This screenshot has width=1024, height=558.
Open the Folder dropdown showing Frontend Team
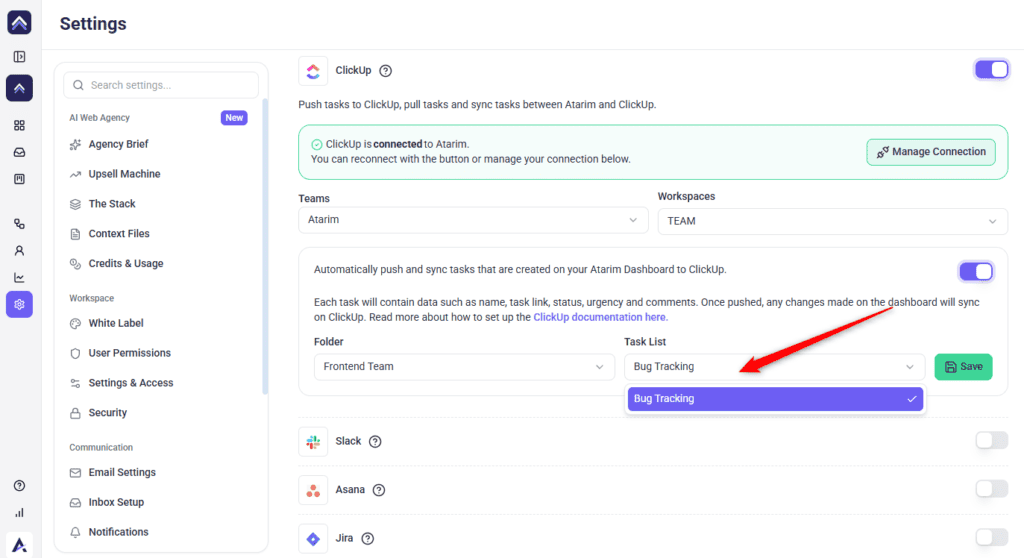[x=464, y=367]
